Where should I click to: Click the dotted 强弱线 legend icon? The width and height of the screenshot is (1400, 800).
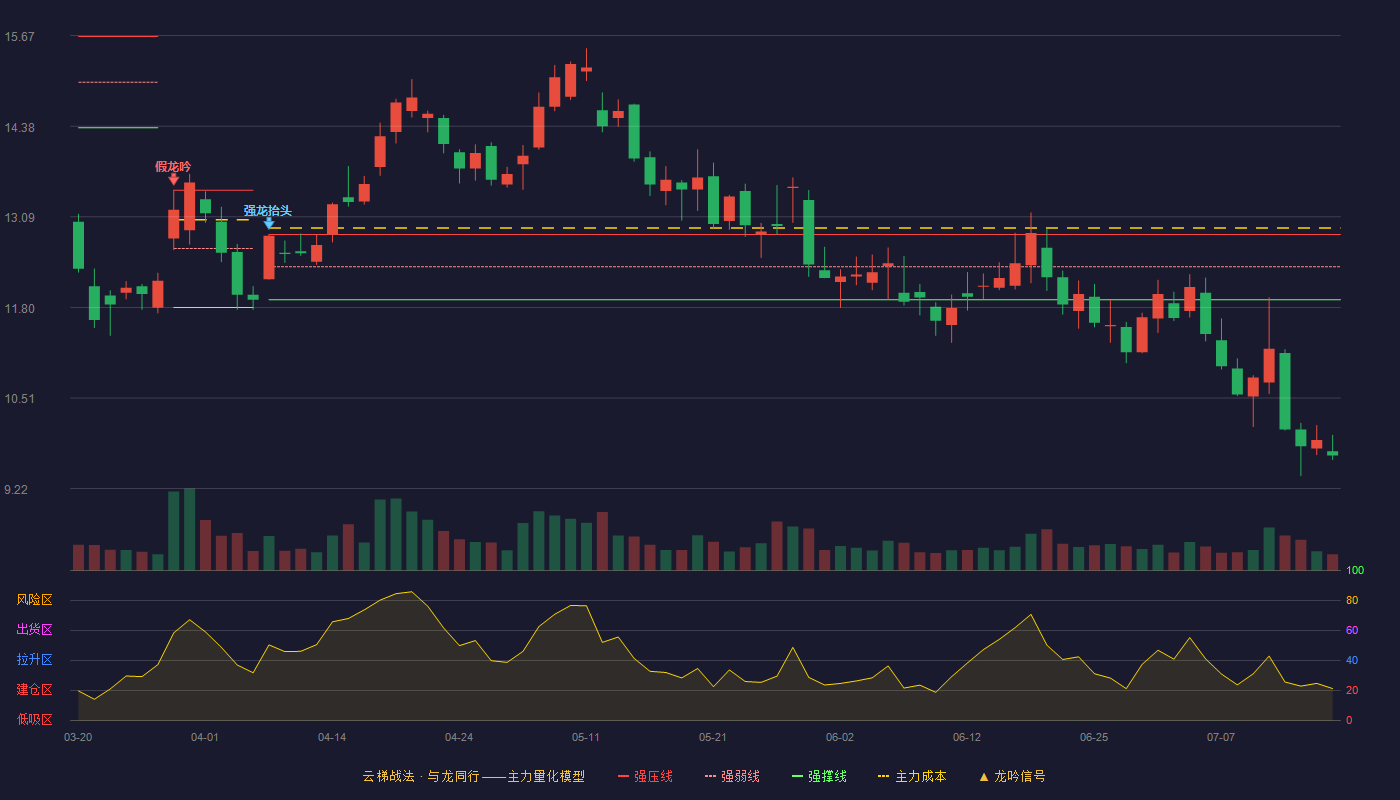coord(711,776)
